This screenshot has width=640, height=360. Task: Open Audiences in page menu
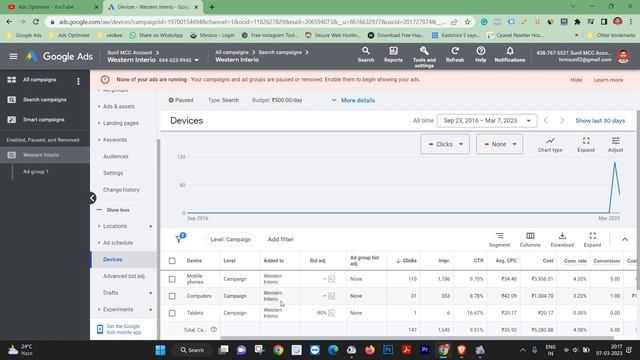(116, 157)
